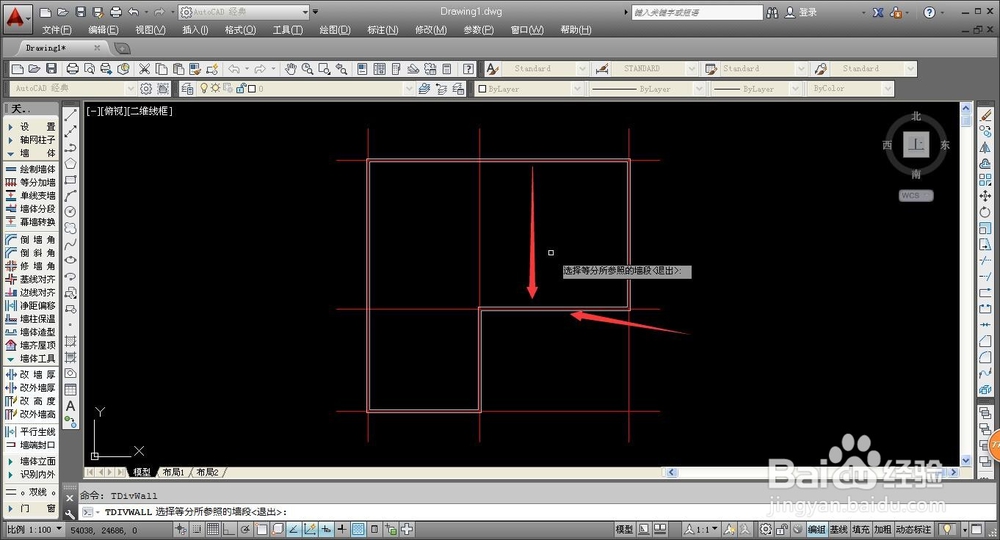Click the Save floppy icon in toolbar
Viewport: 1000px width, 540px height.
[x=52, y=69]
